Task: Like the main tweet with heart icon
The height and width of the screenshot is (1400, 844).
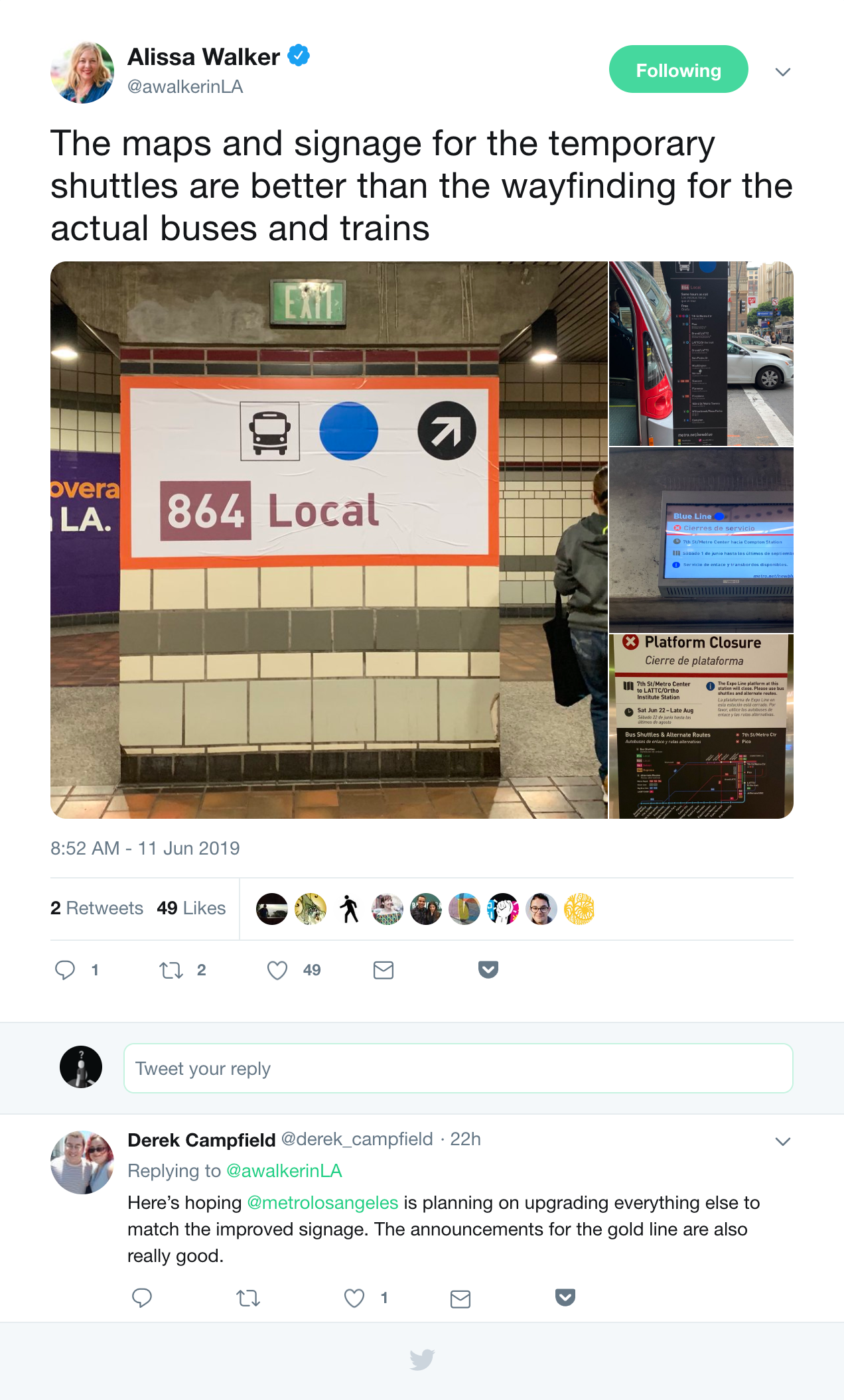Action: click(x=277, y=971)
